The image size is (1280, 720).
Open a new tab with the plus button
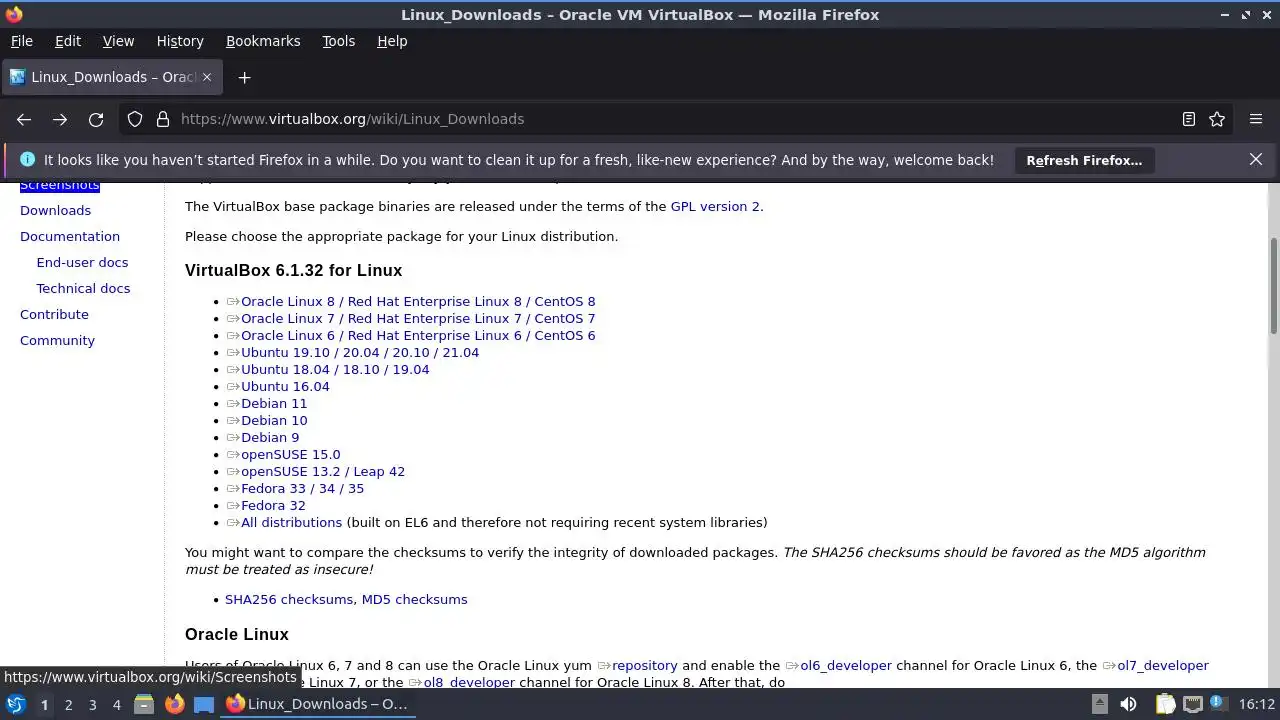click(x=244, y=77)
